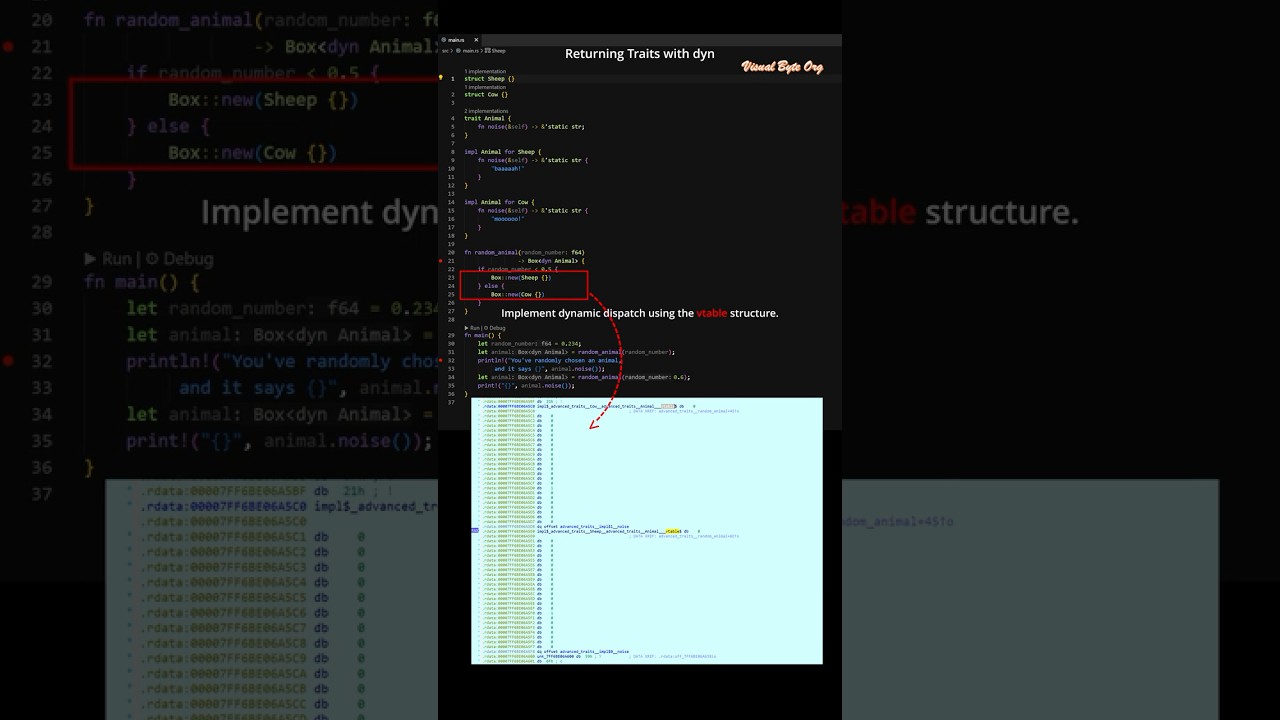Click the "baaaaah!" string literal
Image resolution: width=1280 pixels, height=720 pixels.
point(507,169)
